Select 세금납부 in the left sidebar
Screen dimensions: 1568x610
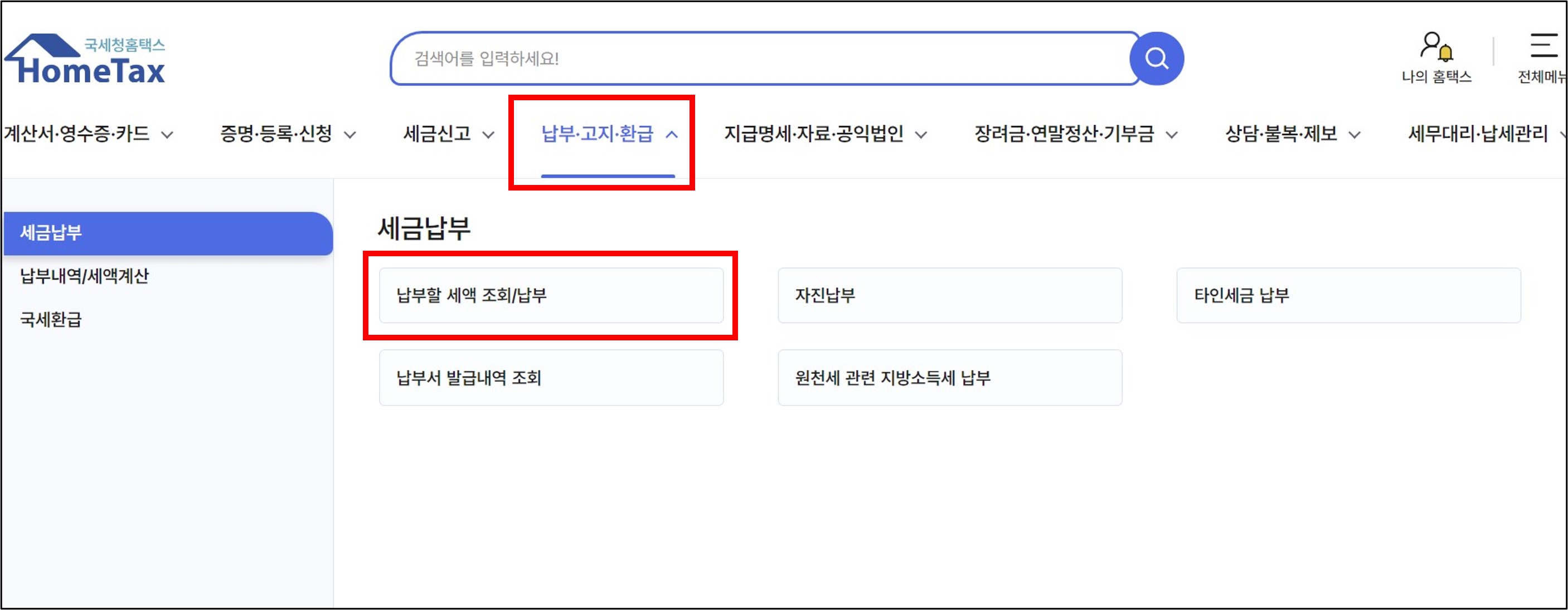[168, 233]
